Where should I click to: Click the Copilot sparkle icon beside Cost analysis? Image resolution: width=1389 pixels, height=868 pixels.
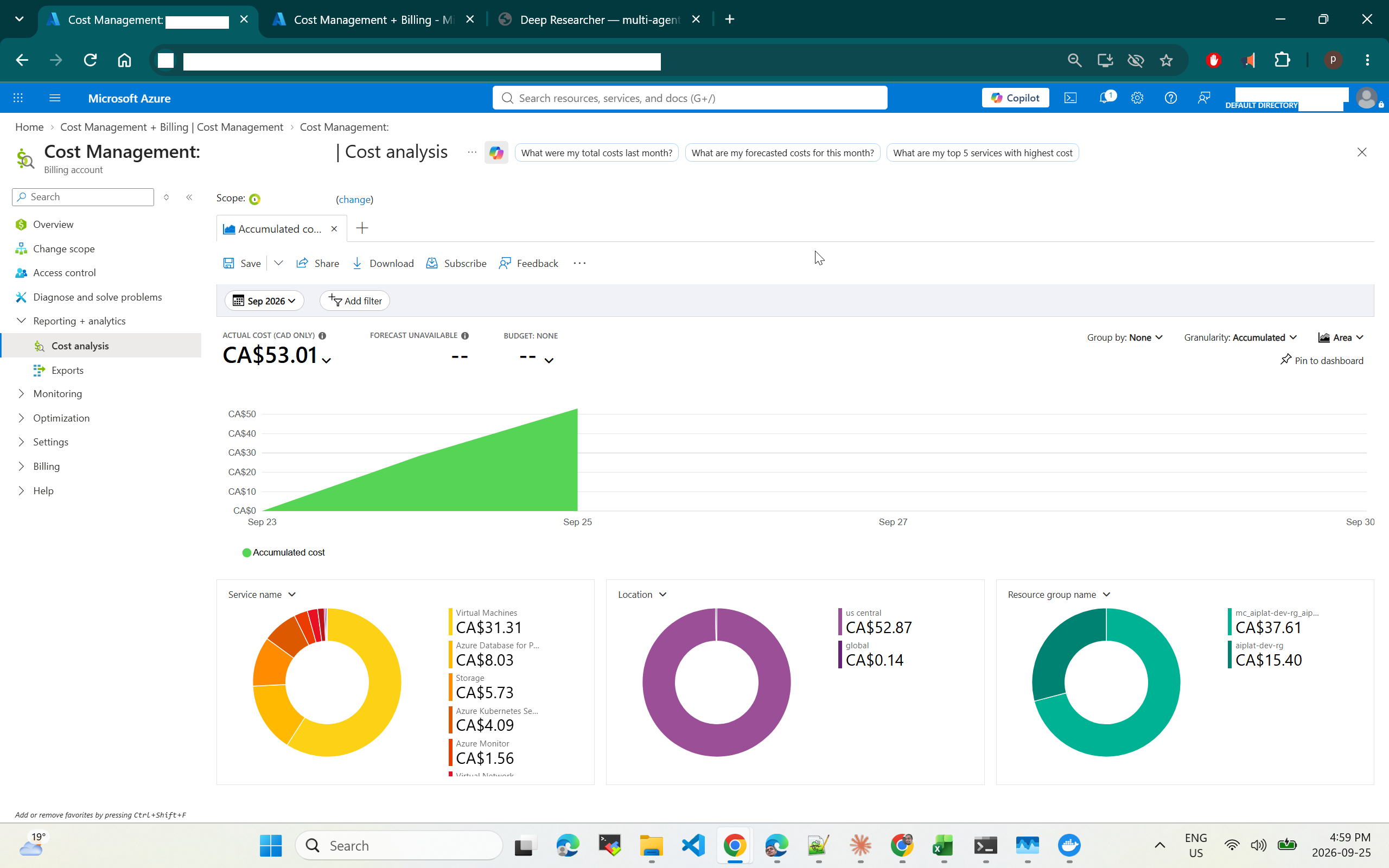(496, 152)
